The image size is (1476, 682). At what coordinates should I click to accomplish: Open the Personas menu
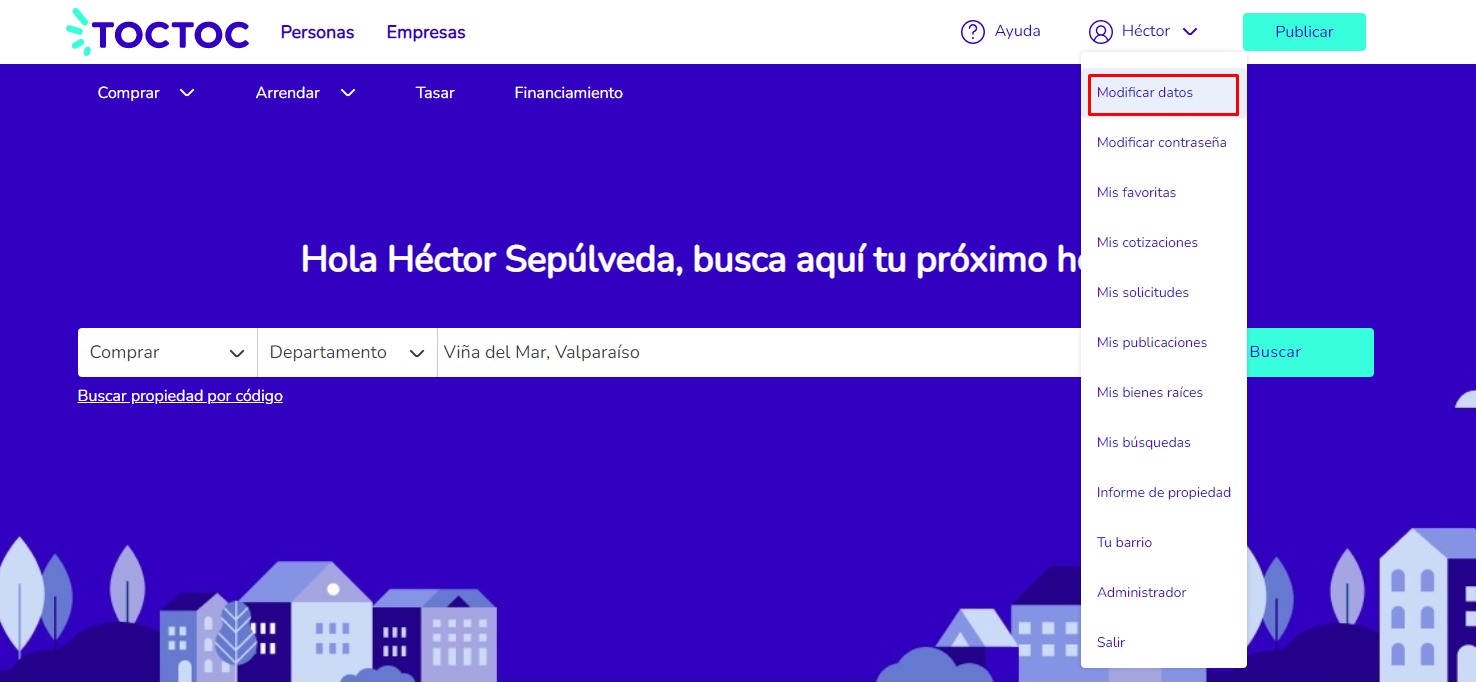(x=317, y=32)
